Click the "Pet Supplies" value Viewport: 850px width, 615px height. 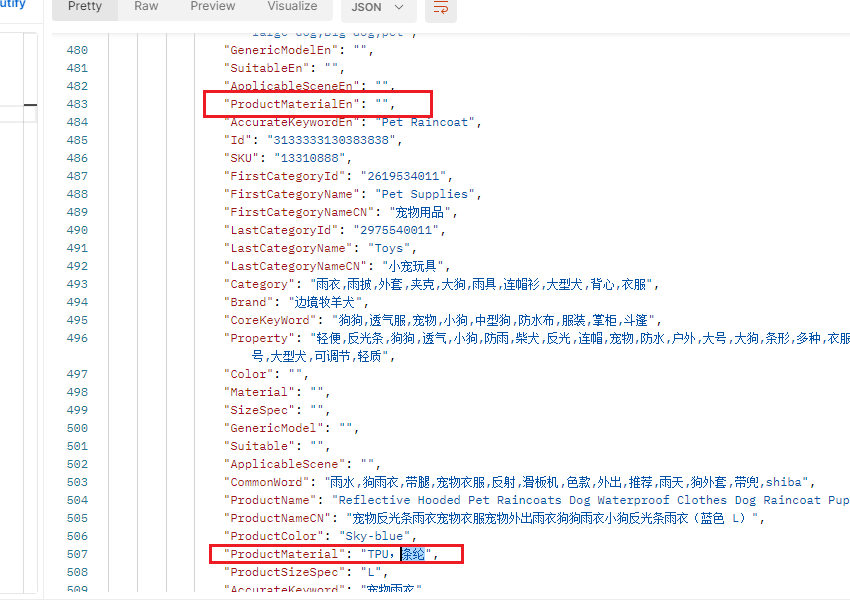pos(425,194)
